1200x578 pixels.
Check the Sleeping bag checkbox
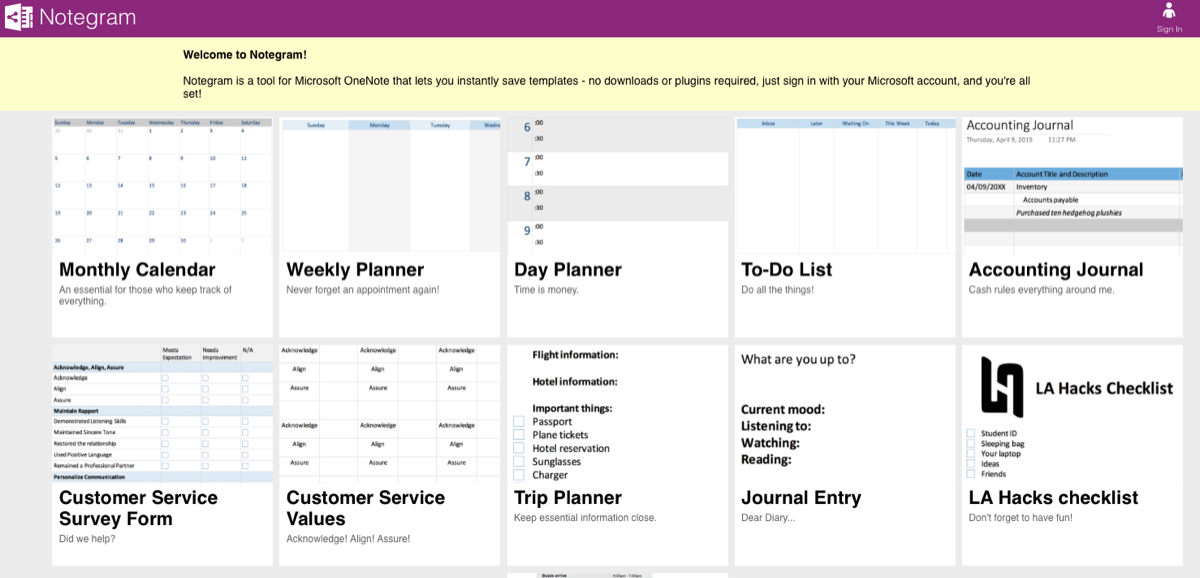coord(971,443)
